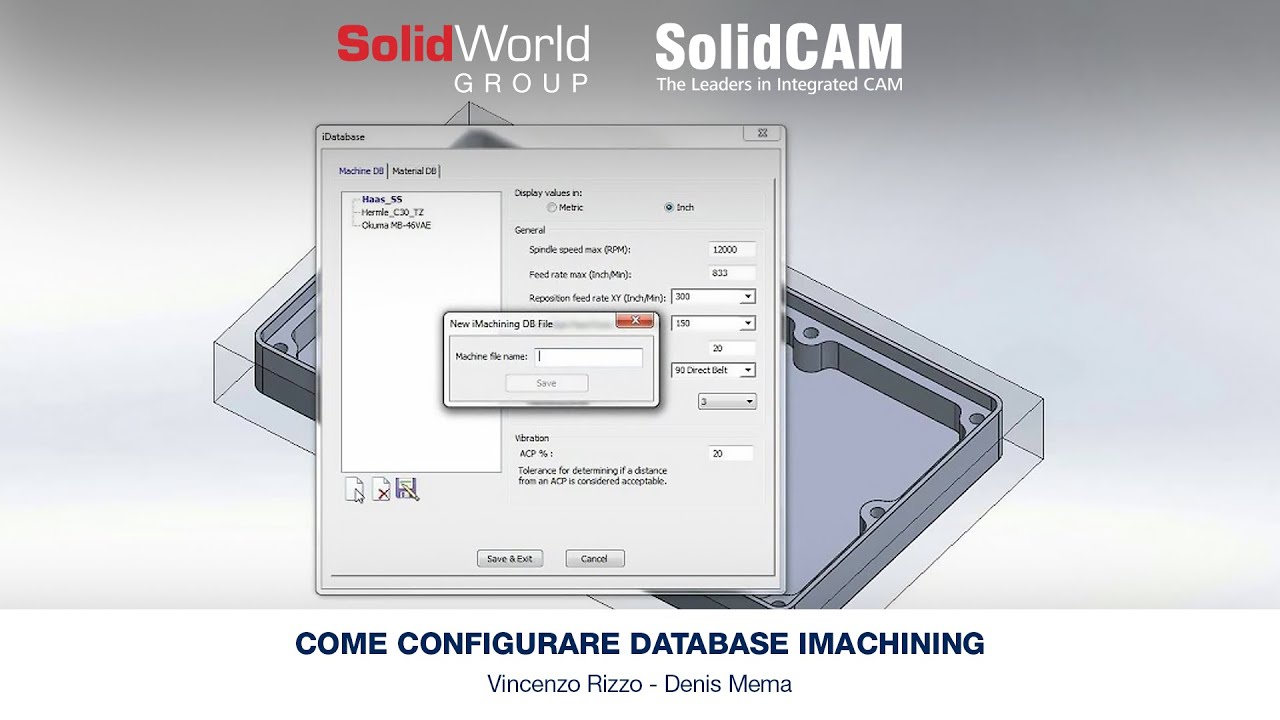The height and width of the screenshot is (720, 1280).
Task: Click Save in the New iMachining dialog
Action: coord(546,383)
